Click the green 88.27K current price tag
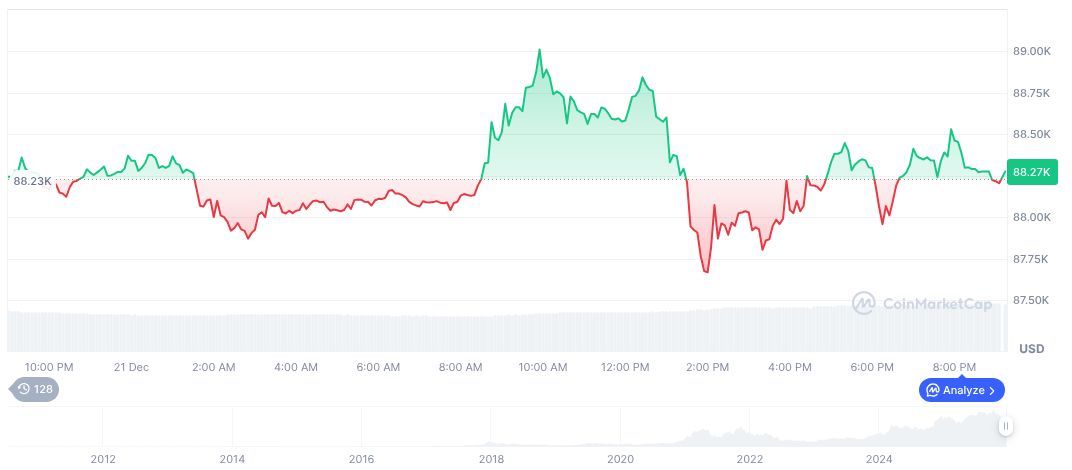 [1031, 172]
